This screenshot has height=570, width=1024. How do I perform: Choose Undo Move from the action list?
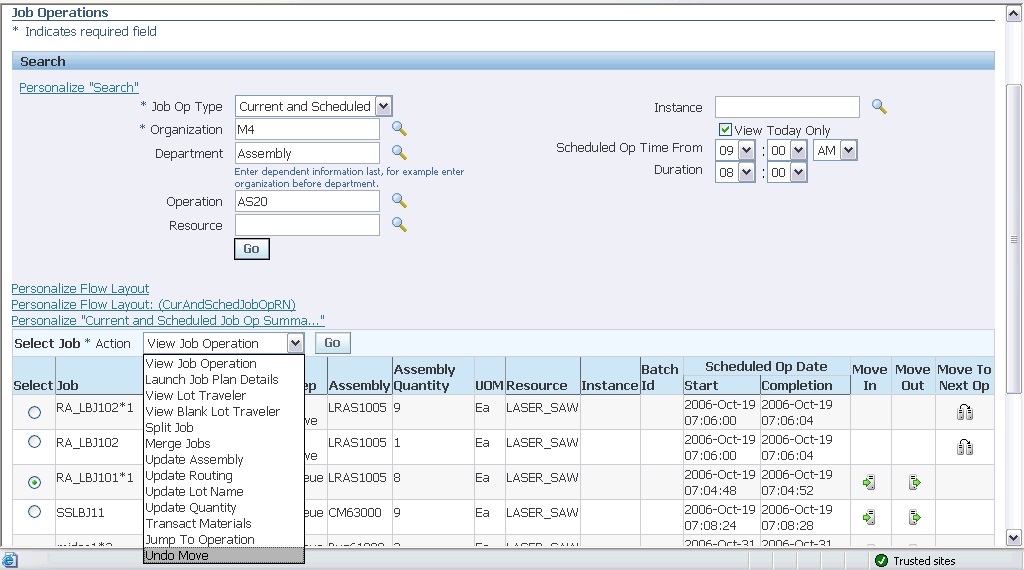tap(177, 555)
